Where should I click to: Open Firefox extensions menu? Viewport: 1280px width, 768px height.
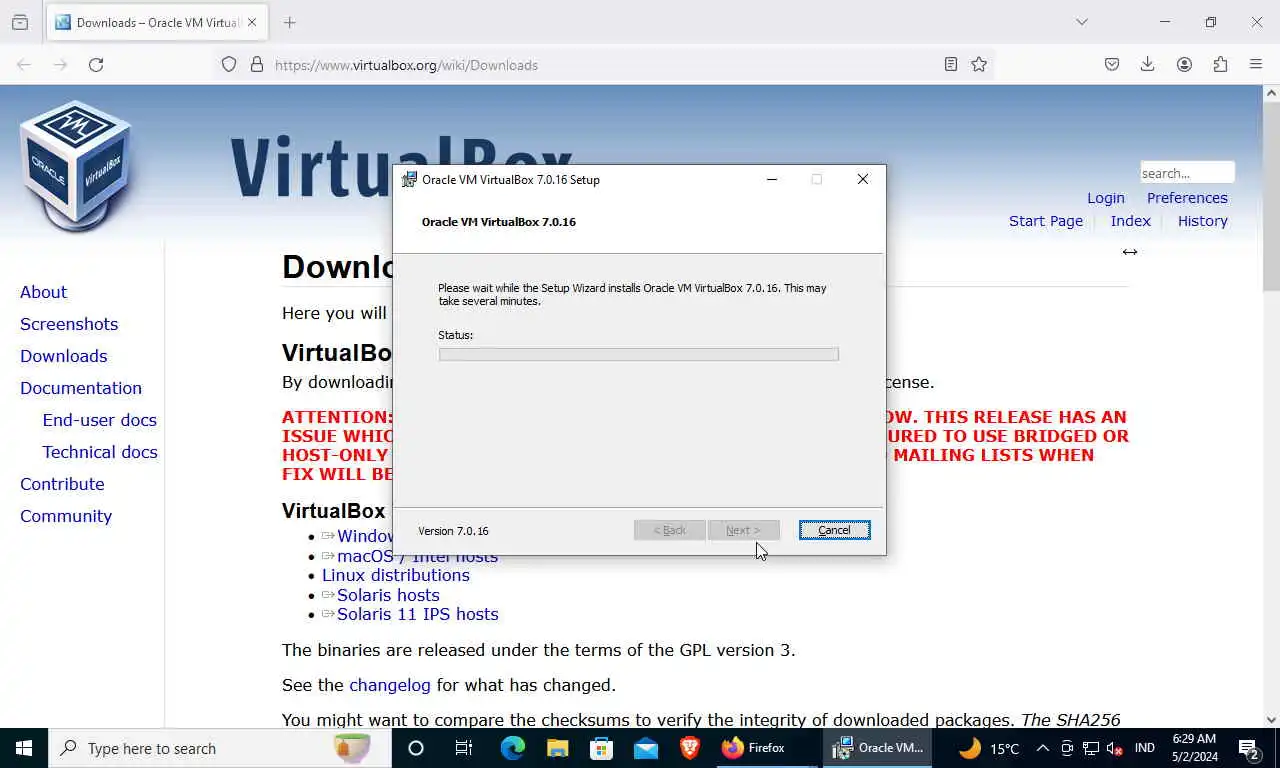(1220, 65)
